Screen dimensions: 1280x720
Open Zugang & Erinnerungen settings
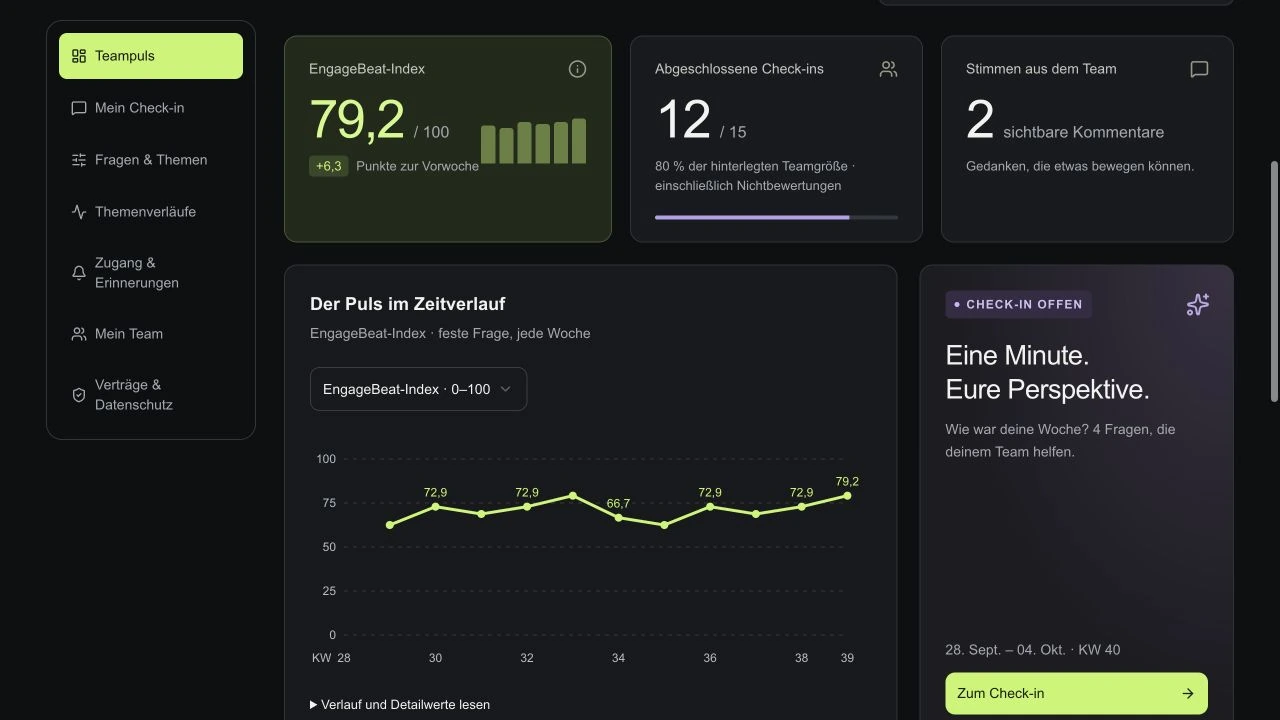151,273
